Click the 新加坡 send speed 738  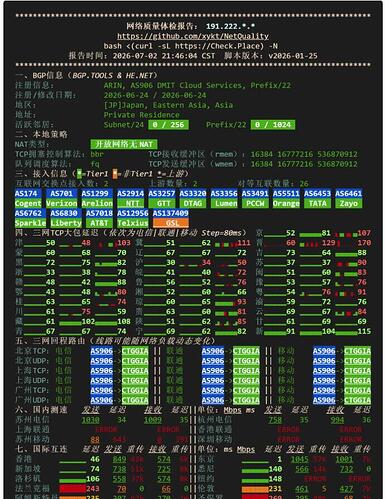(119, 469)
